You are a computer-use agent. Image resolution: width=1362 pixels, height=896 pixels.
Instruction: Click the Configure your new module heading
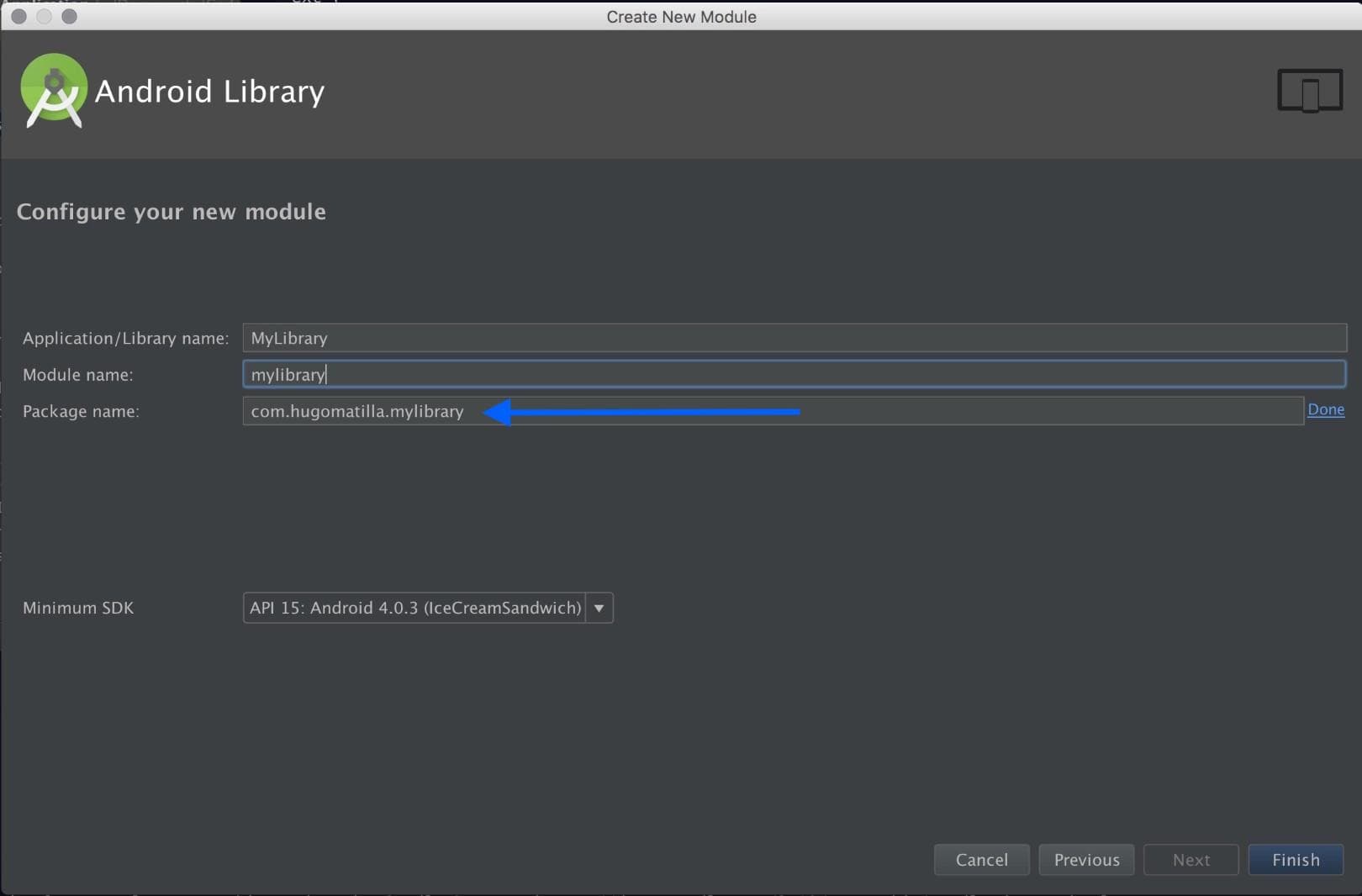(172, 212)
